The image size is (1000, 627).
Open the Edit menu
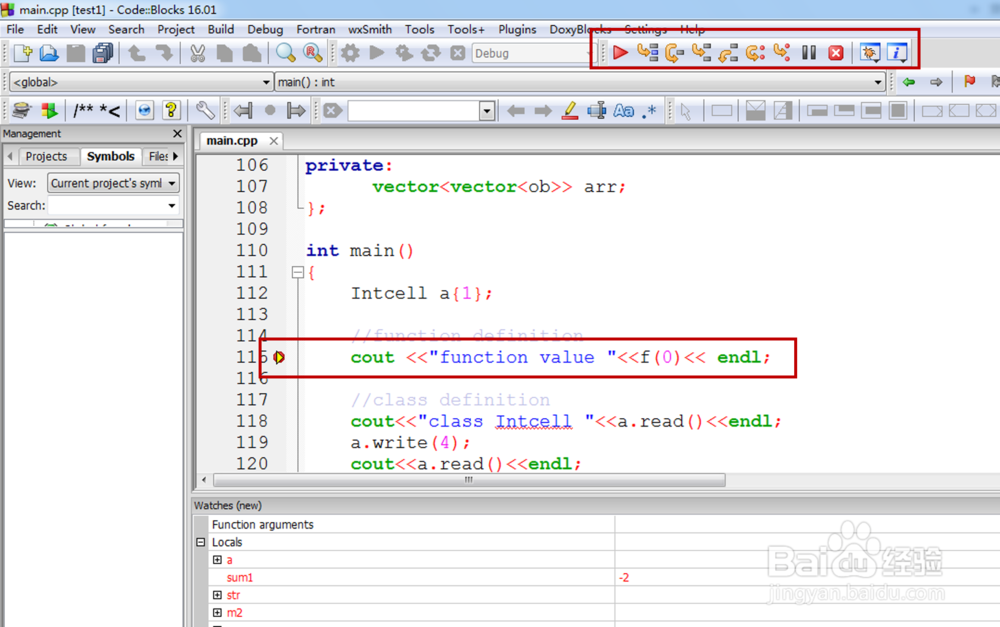[x=47, y=29]
